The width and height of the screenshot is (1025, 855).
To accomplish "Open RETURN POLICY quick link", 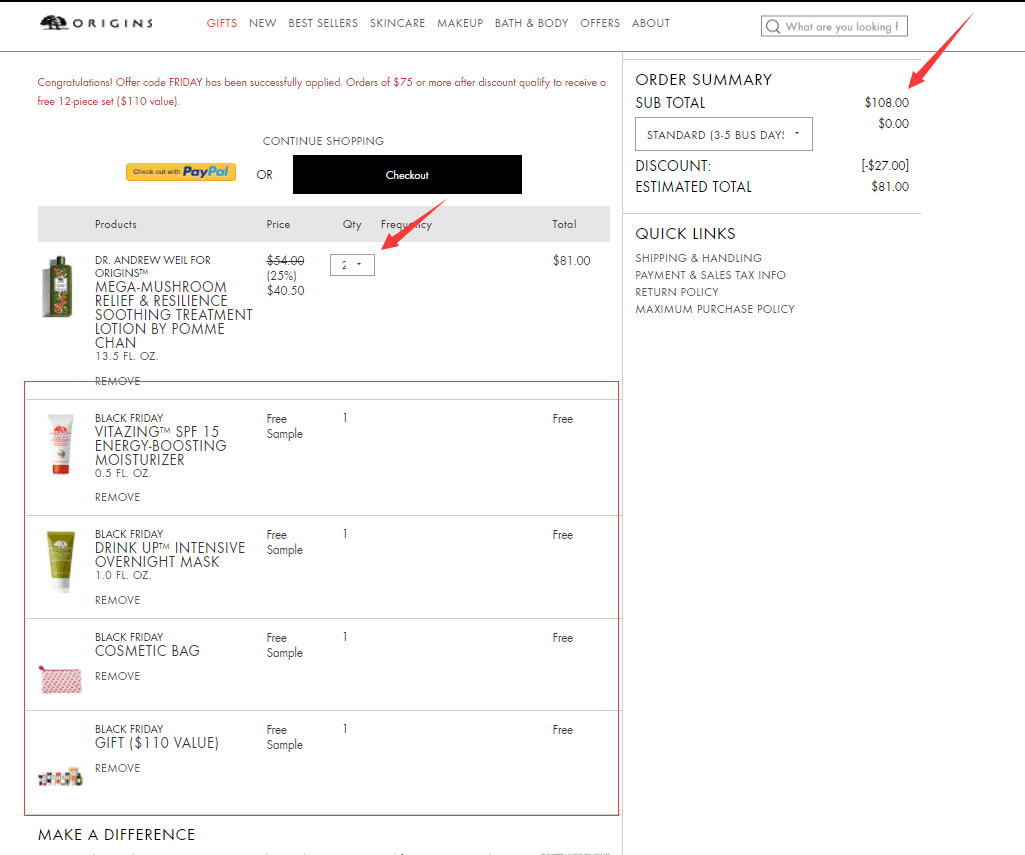I will coord(677,292).
